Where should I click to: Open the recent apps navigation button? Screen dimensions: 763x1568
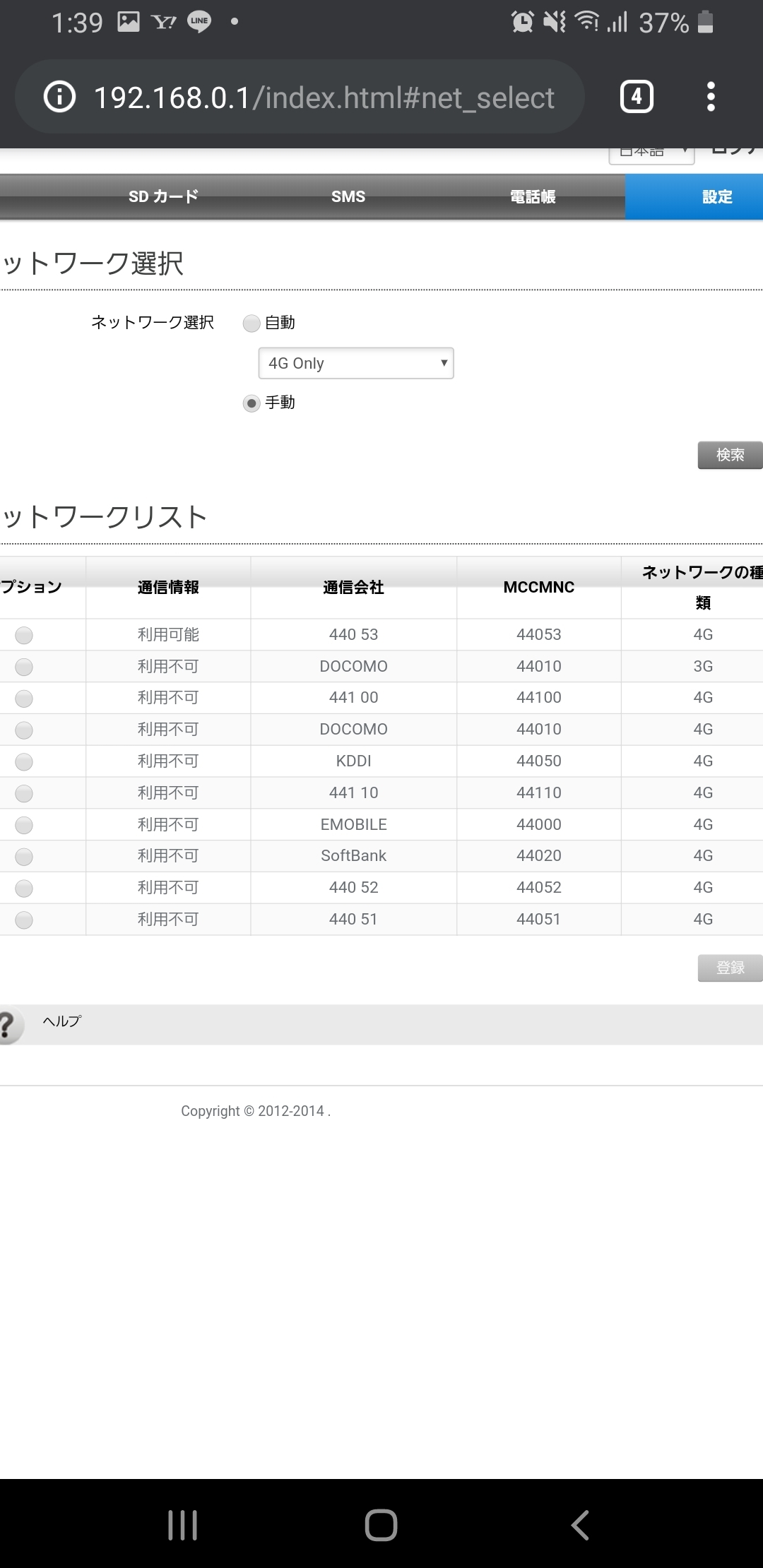182,1524
